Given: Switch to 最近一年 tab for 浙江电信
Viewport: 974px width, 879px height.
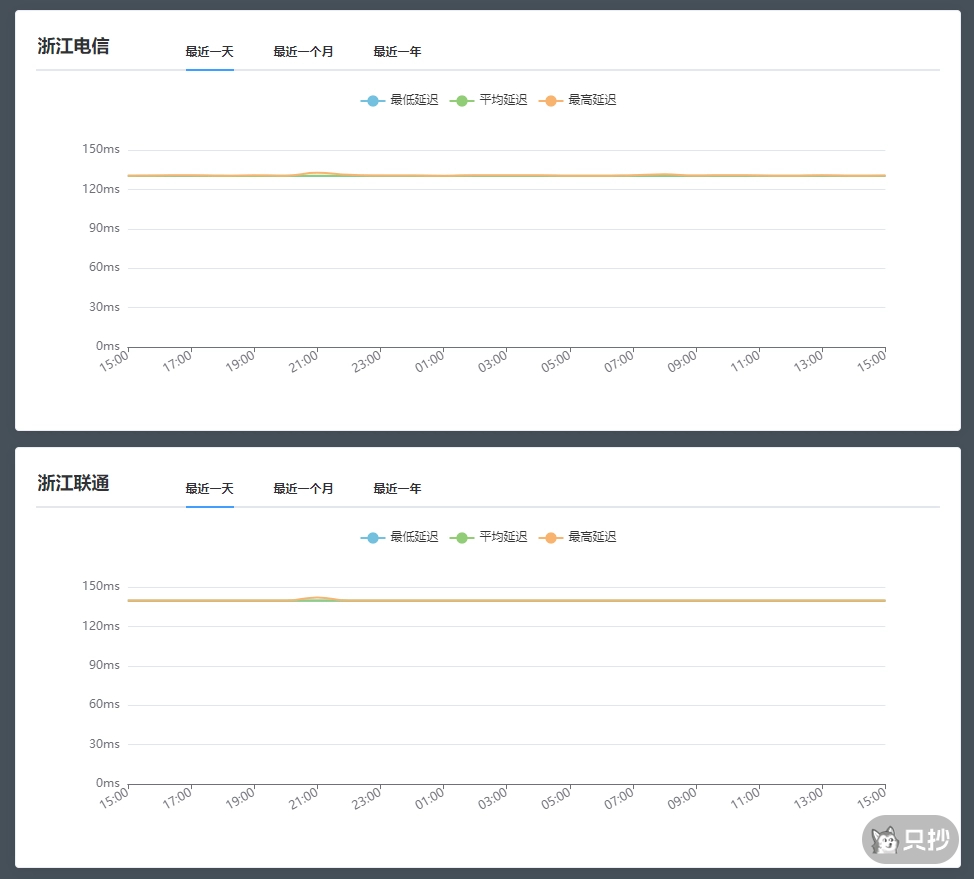Looking at the screenshot, I should coord(397,50).
